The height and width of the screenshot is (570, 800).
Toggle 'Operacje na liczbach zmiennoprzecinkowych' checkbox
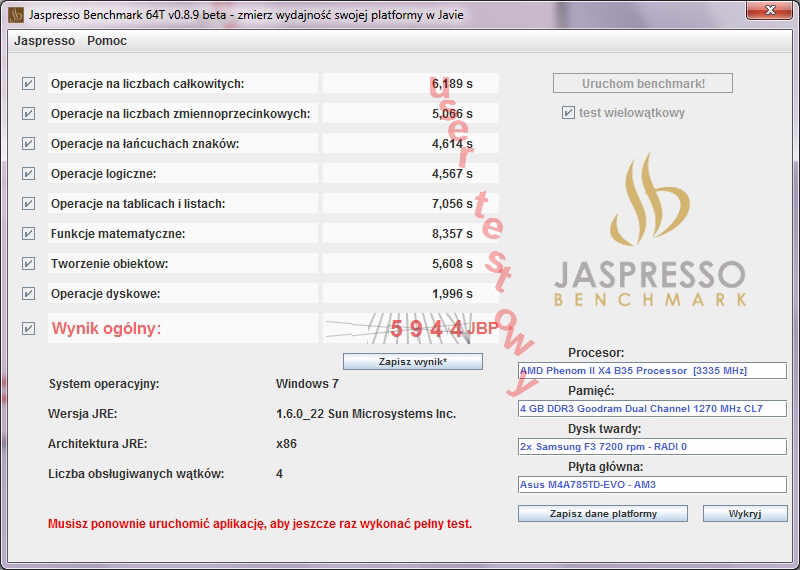tap(29, 113)
